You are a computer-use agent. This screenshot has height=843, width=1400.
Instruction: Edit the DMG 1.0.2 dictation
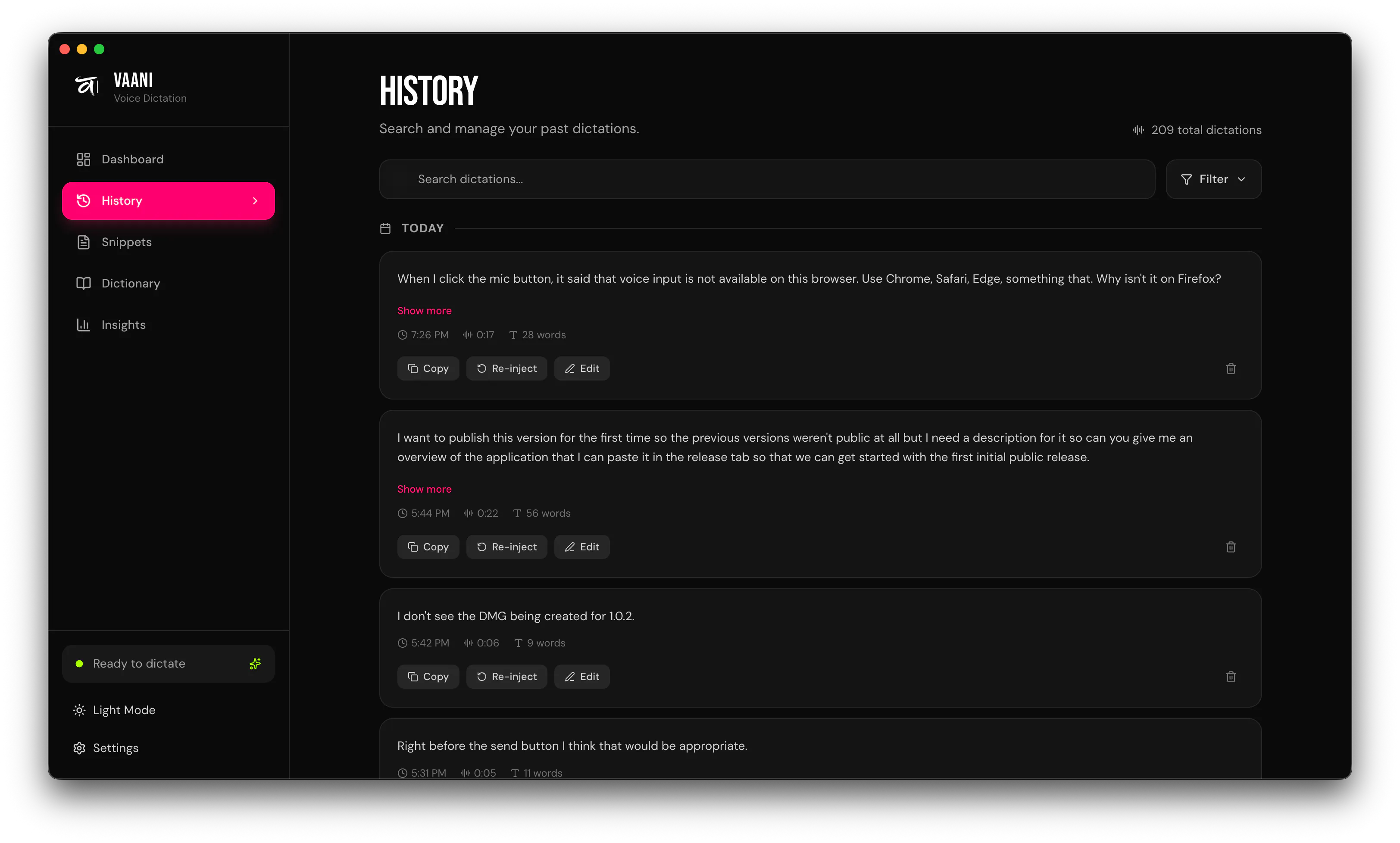(581, 676)
